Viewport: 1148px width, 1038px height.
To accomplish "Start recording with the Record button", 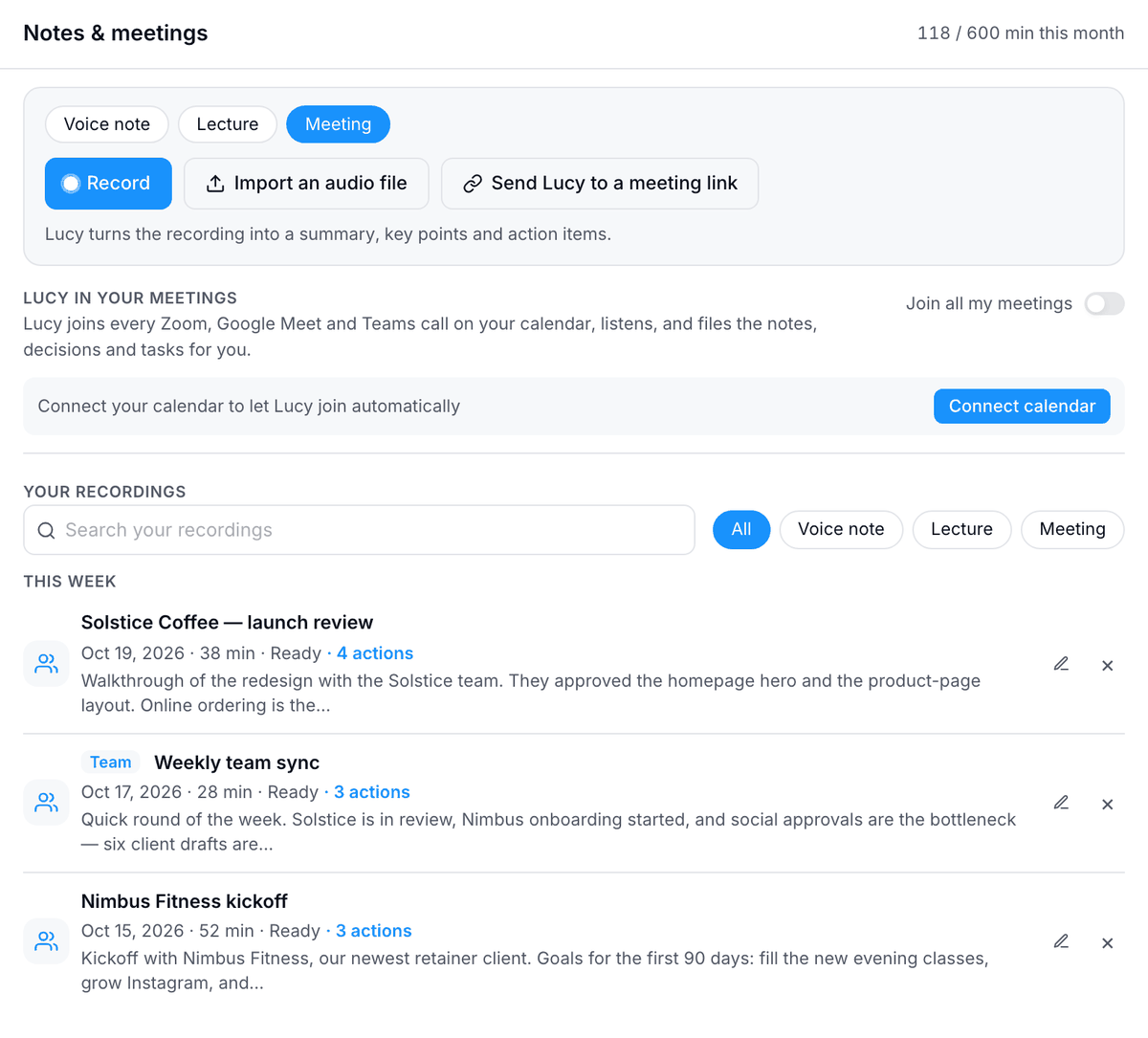I will click(x=108, y=184).
